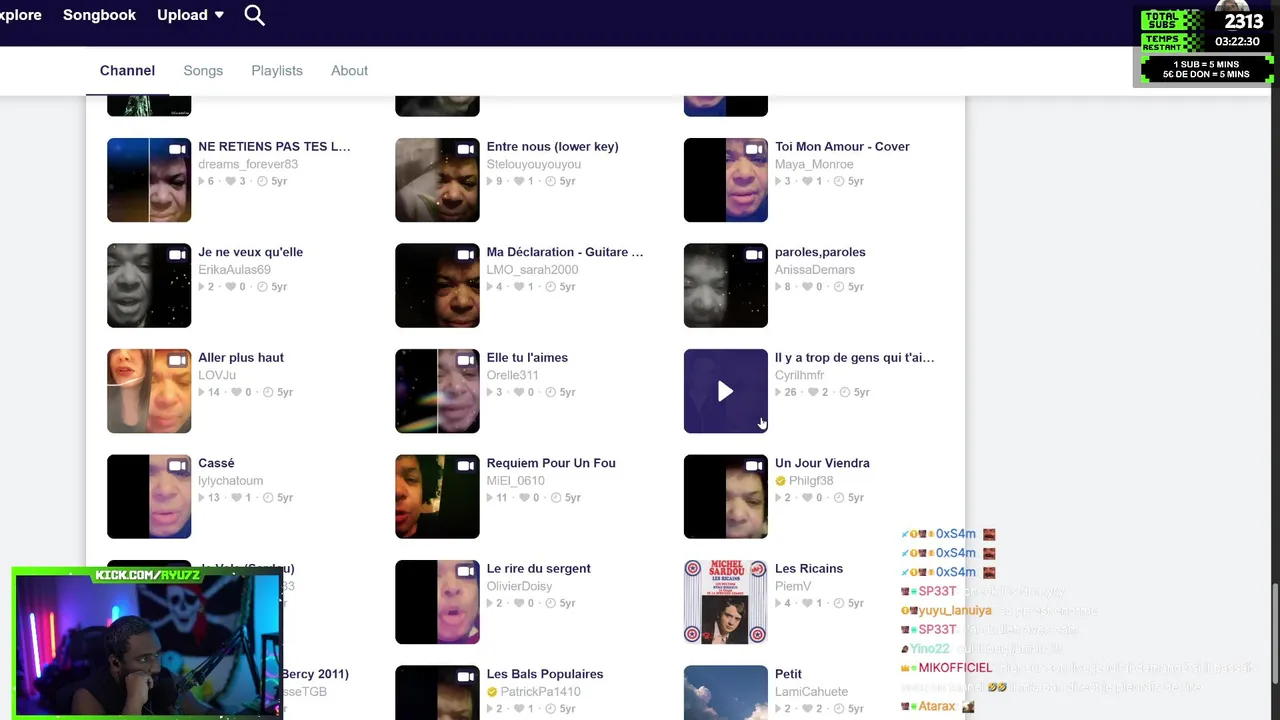
Task: Open 'Elle tu l'aimes' song title
Action: click(x=527, y=357)
